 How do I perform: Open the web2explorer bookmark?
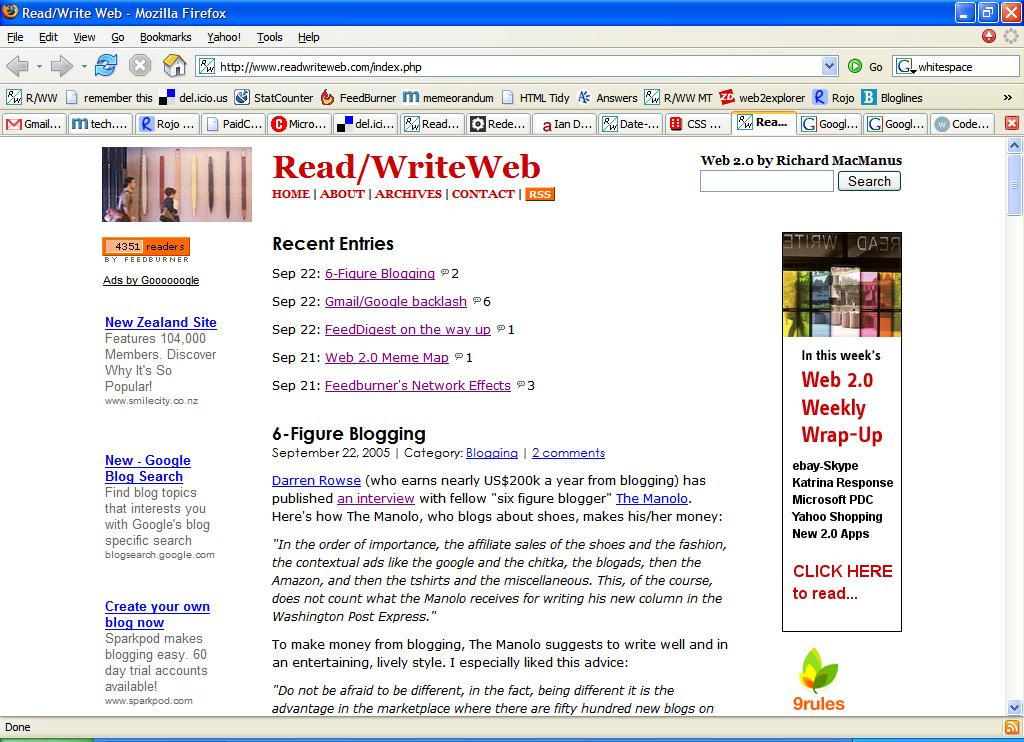click(x=762, y=97)
